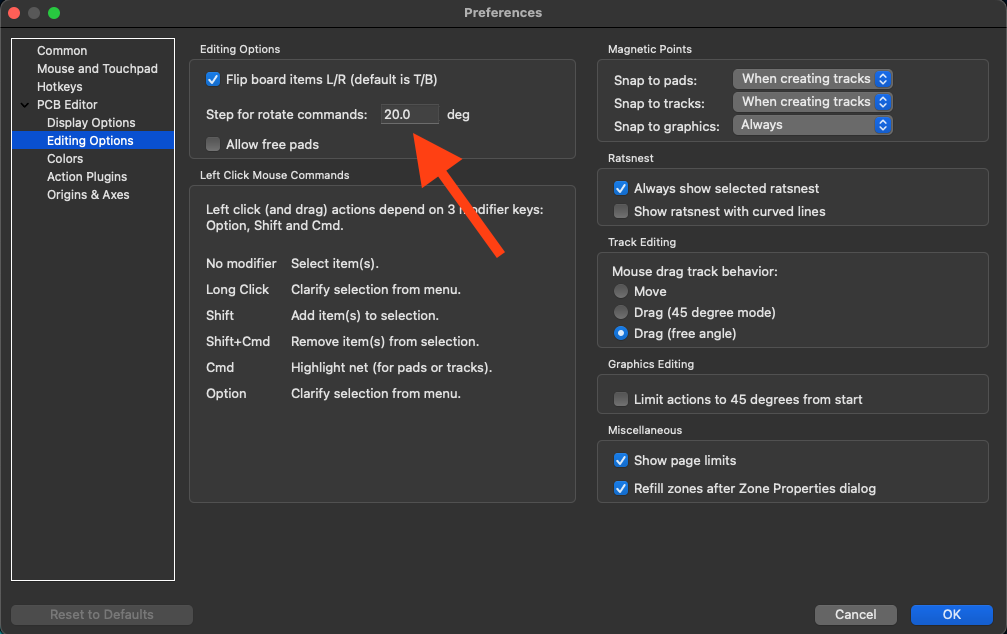The height and width of the screenshot is (634, 1007).
Task: Click the rotate step angle field
Action: [x=410, y=114]
